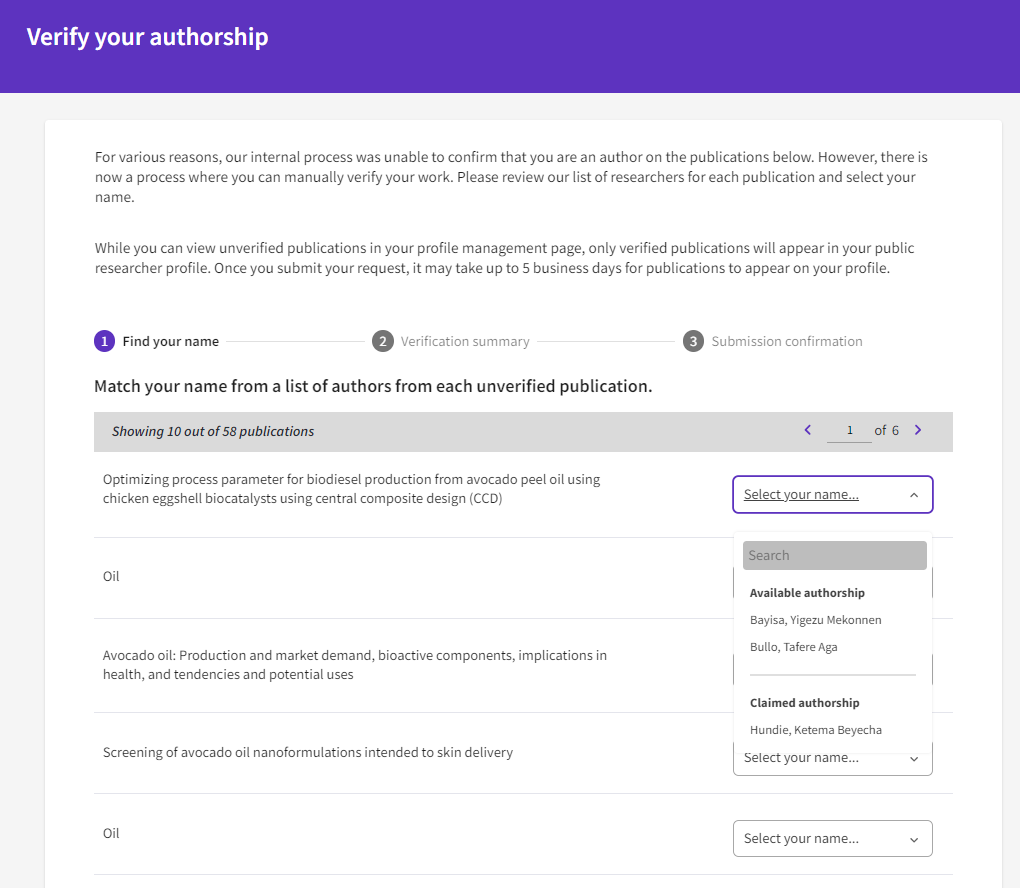Image resolution: width=1020 pixels, height=888 pixels.
Task: Click the numbered circle for step 1
Action: 104,341
